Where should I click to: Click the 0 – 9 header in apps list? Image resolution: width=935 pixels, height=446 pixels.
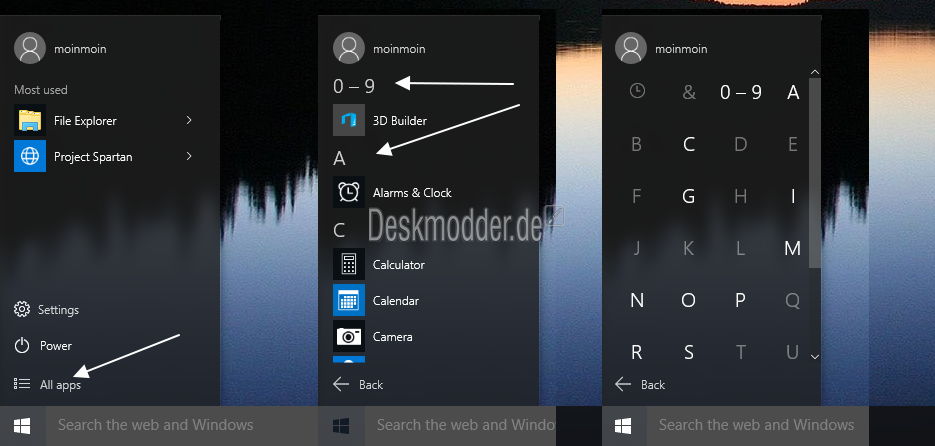tap(354, 86)
